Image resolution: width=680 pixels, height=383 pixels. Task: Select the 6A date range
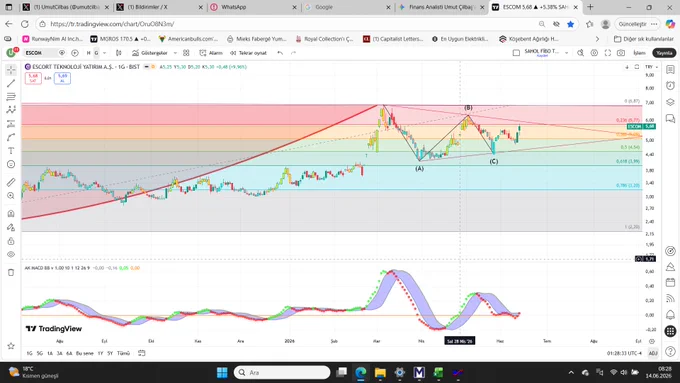tap(69, 354)
